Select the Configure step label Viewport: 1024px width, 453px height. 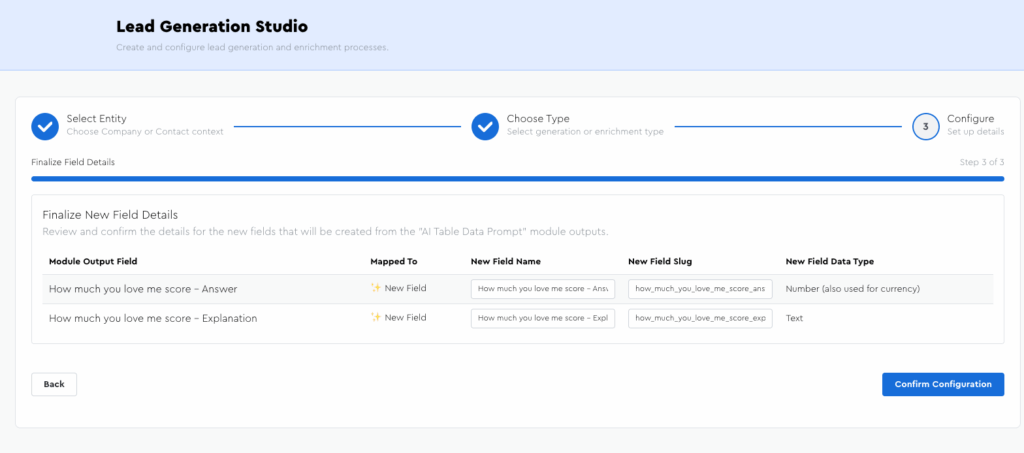click(970, 119)
